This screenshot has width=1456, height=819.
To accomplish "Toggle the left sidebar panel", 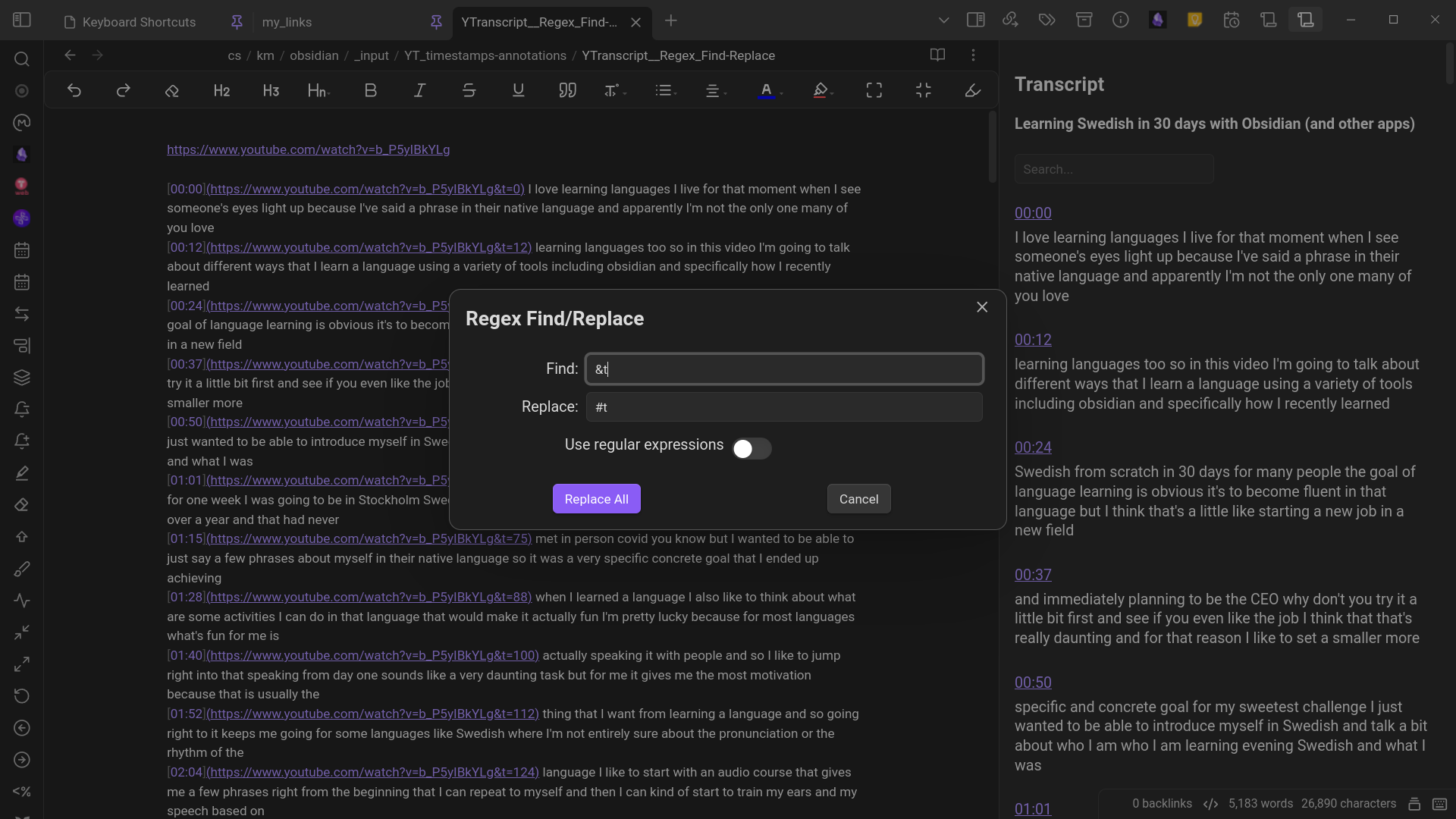I will 22,20.
